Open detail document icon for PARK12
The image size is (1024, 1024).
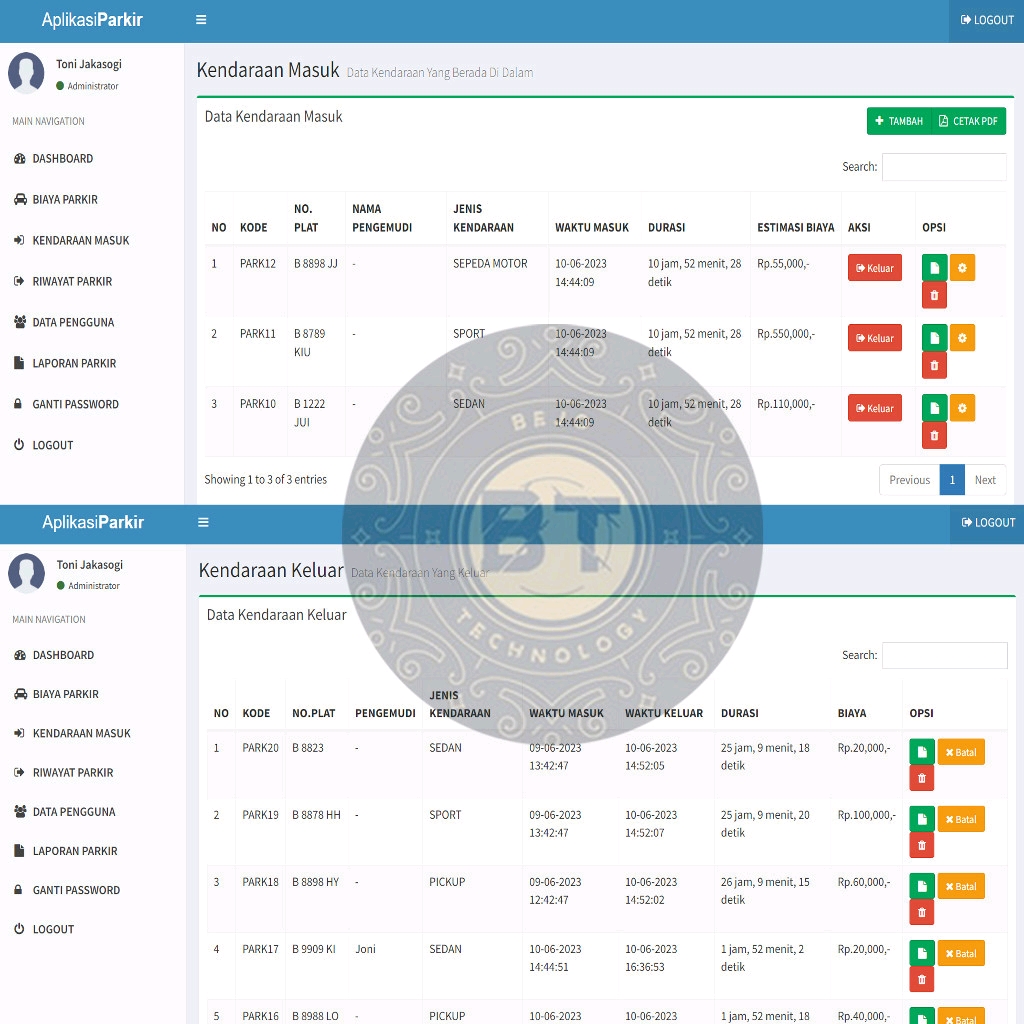(934, 268)
